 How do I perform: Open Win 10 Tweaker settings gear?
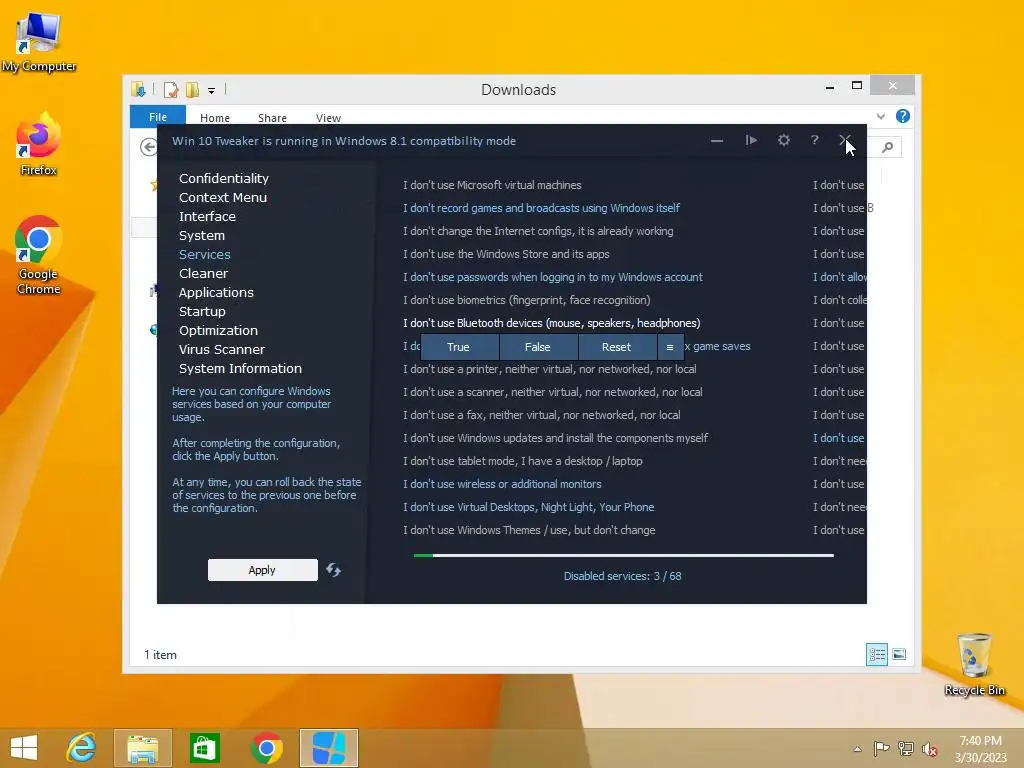coord(784,140)
